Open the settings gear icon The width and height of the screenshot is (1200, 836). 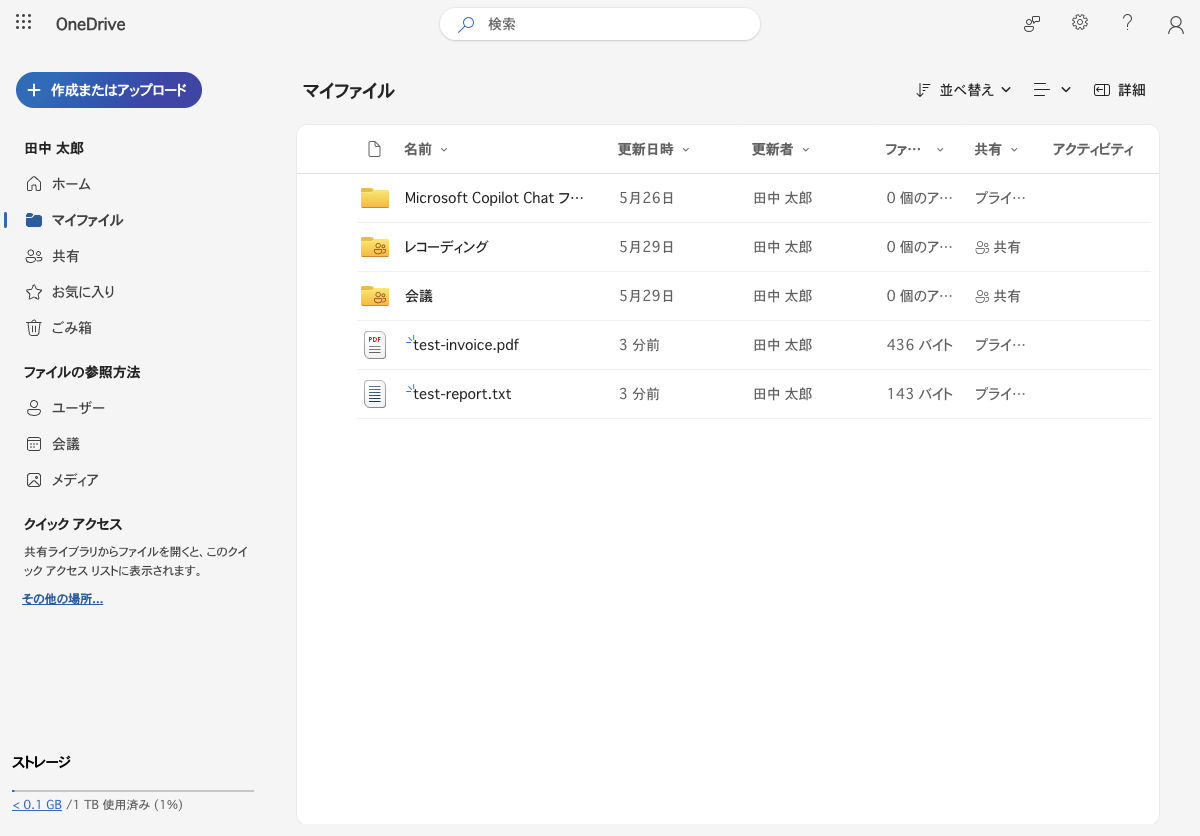[x=1080, y=22]
